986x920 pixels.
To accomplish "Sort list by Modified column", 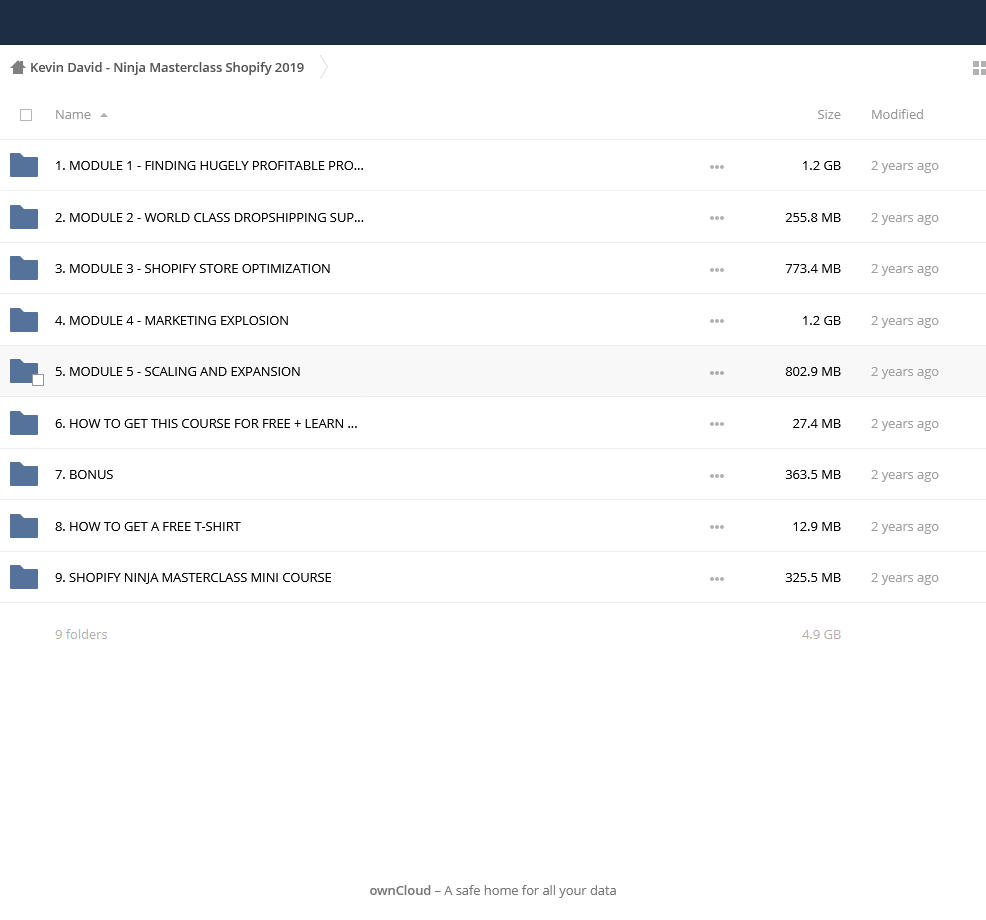I will [x=897, y=114].
